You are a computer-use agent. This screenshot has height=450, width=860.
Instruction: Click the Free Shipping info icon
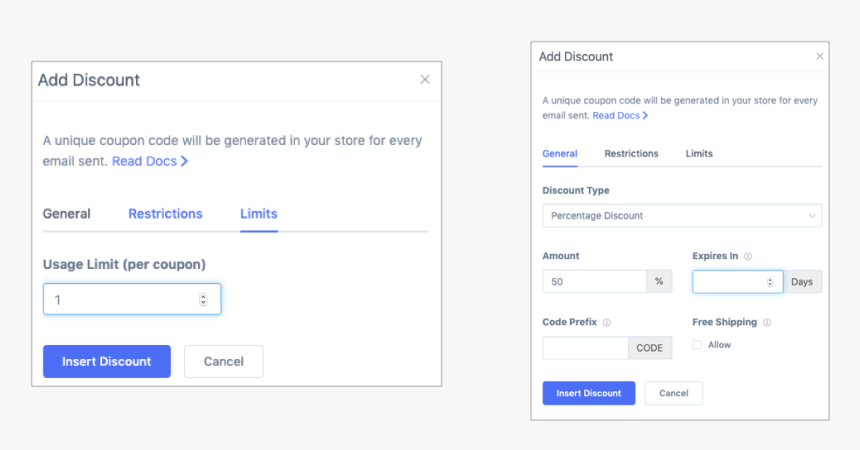(x=767, y=323)
